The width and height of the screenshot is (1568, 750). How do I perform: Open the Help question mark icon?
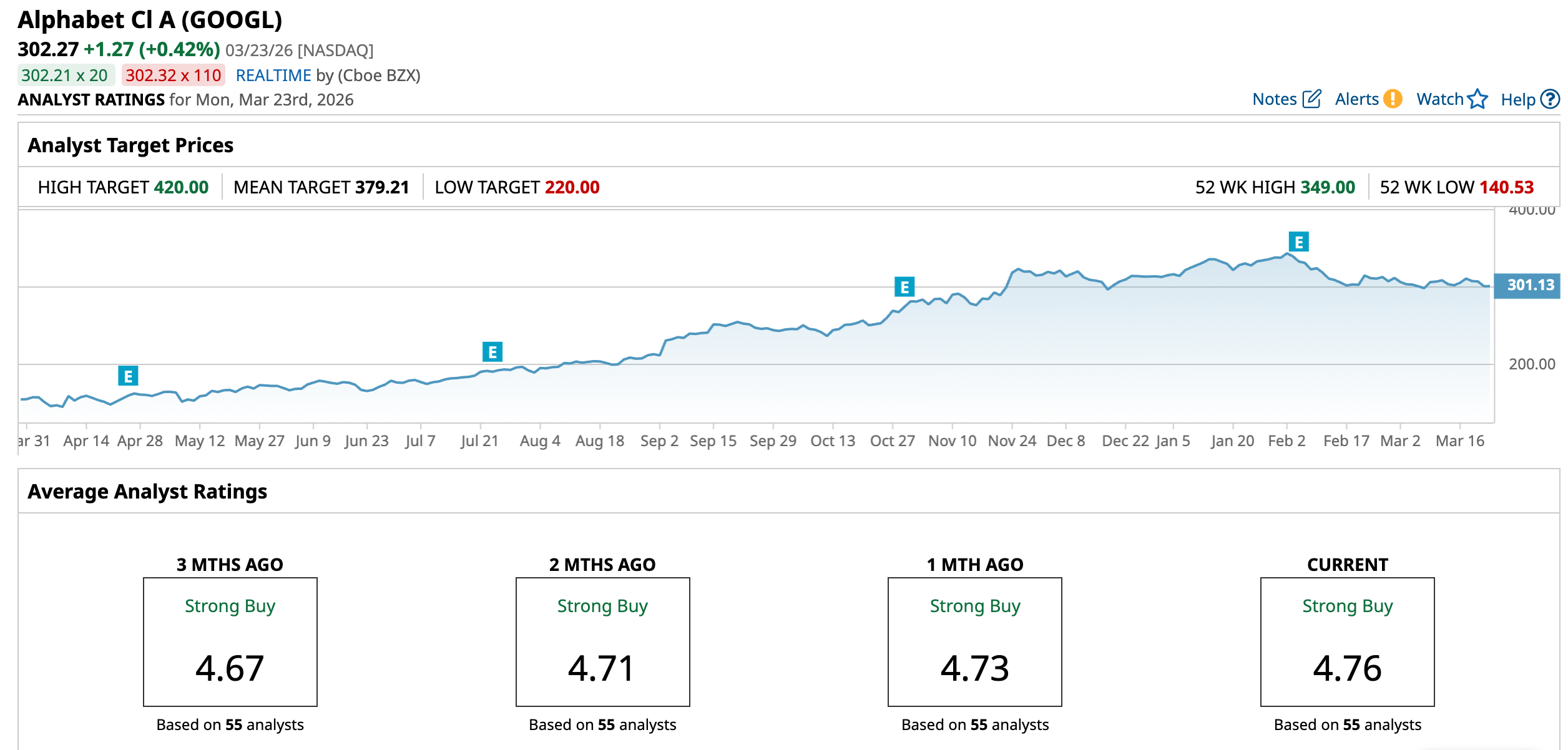pos(1549,99)
